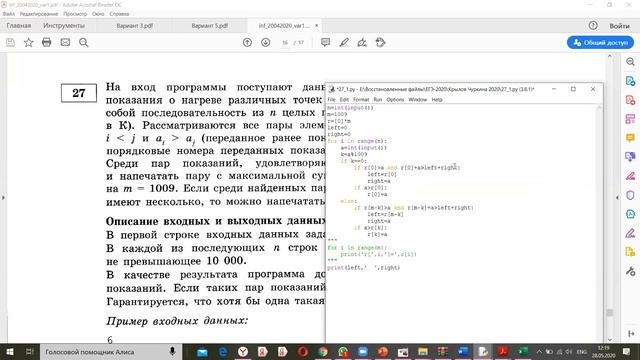640x360 pixels.
Task: Expand the left navigation pane arrow
Action: pos(3,198)
